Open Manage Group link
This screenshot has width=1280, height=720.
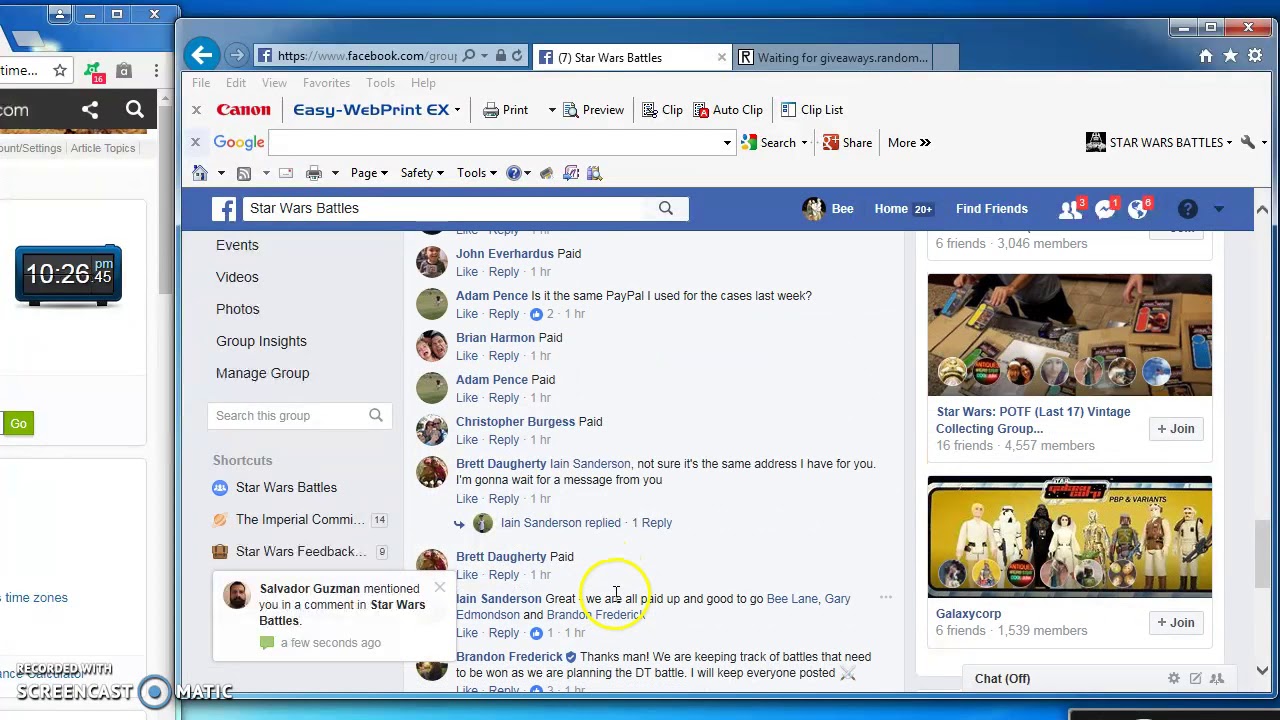coord(262,373)
